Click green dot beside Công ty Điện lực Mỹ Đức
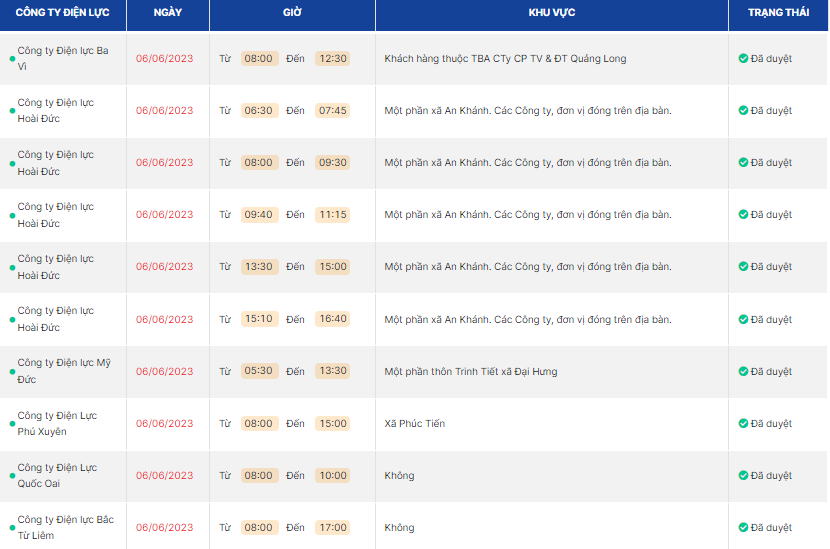Image resolution: width=830 pixels, height=549 pixels. (x=12, y=372)
